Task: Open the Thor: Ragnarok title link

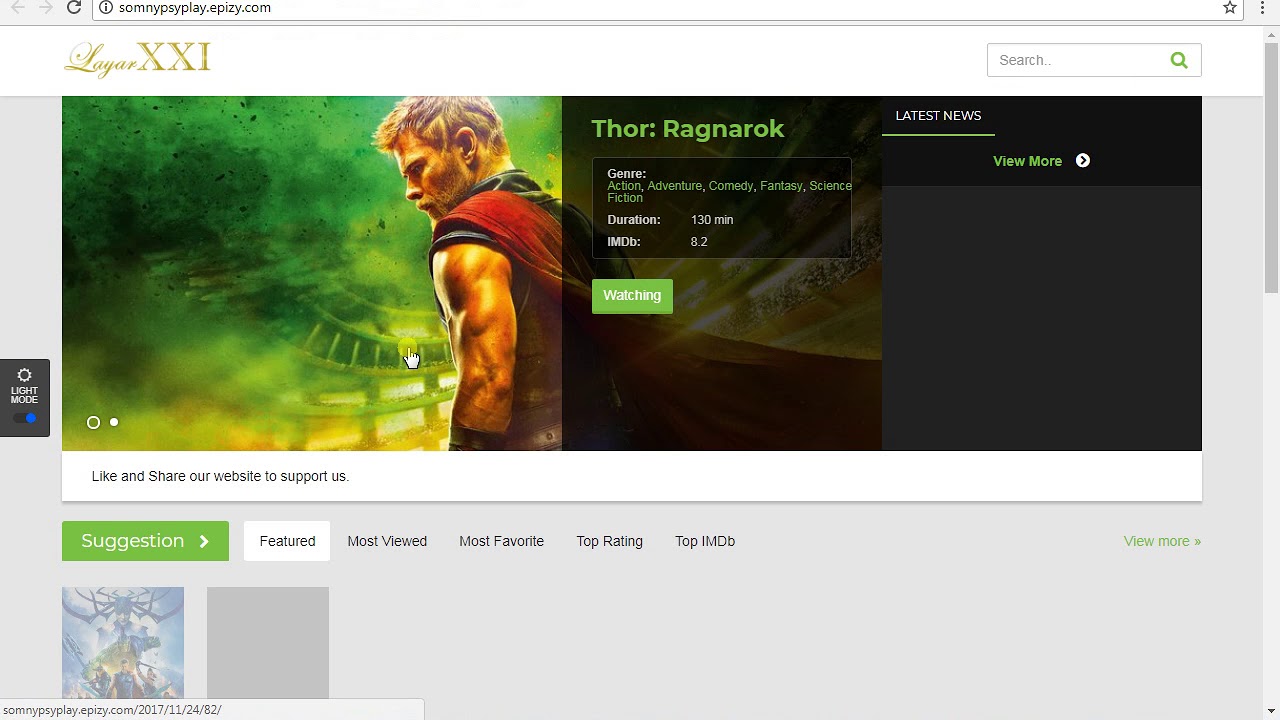Action: pos(688,129)
